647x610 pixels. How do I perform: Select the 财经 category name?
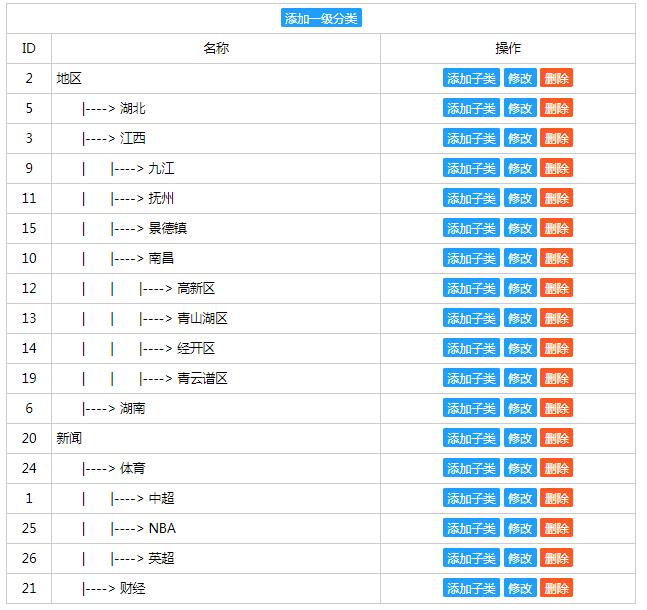pyautogui.click(x=133, y=588)
